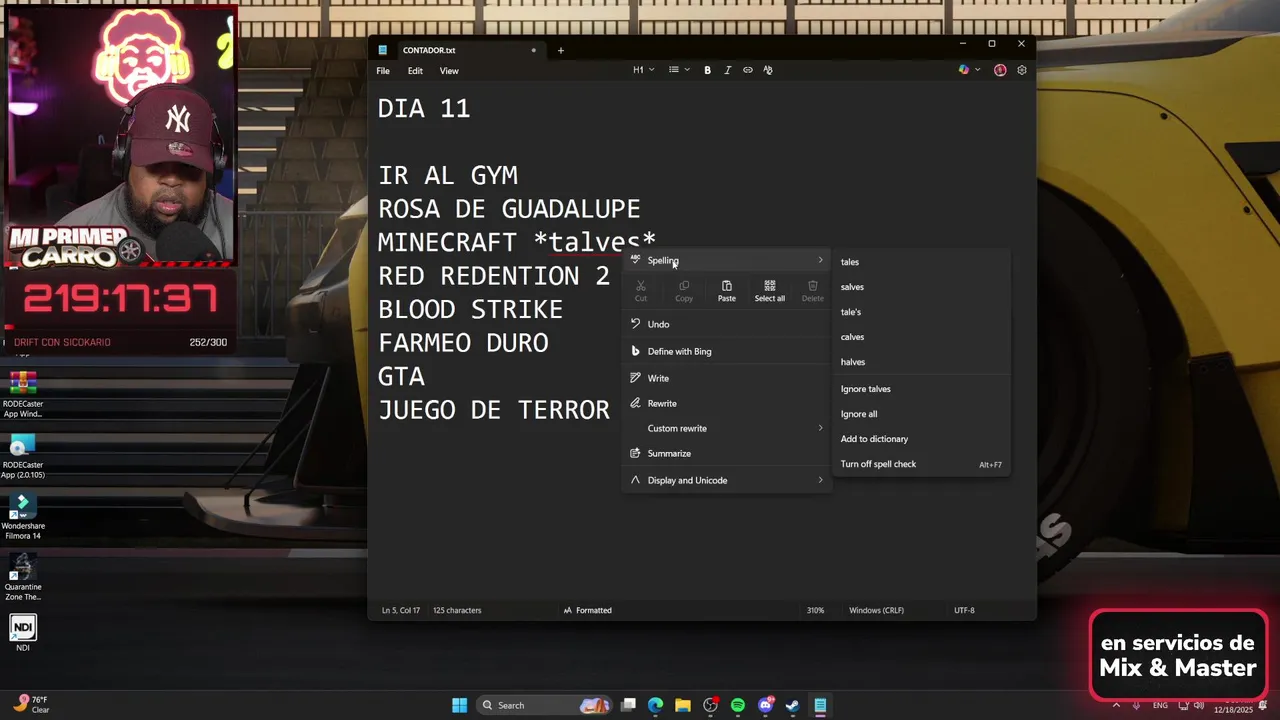Image resolution: width=1280 pixels, height=720 pixels.
Task: Open Notepad settings gear
Action: pyautogui.click(x=1022, y=70)
